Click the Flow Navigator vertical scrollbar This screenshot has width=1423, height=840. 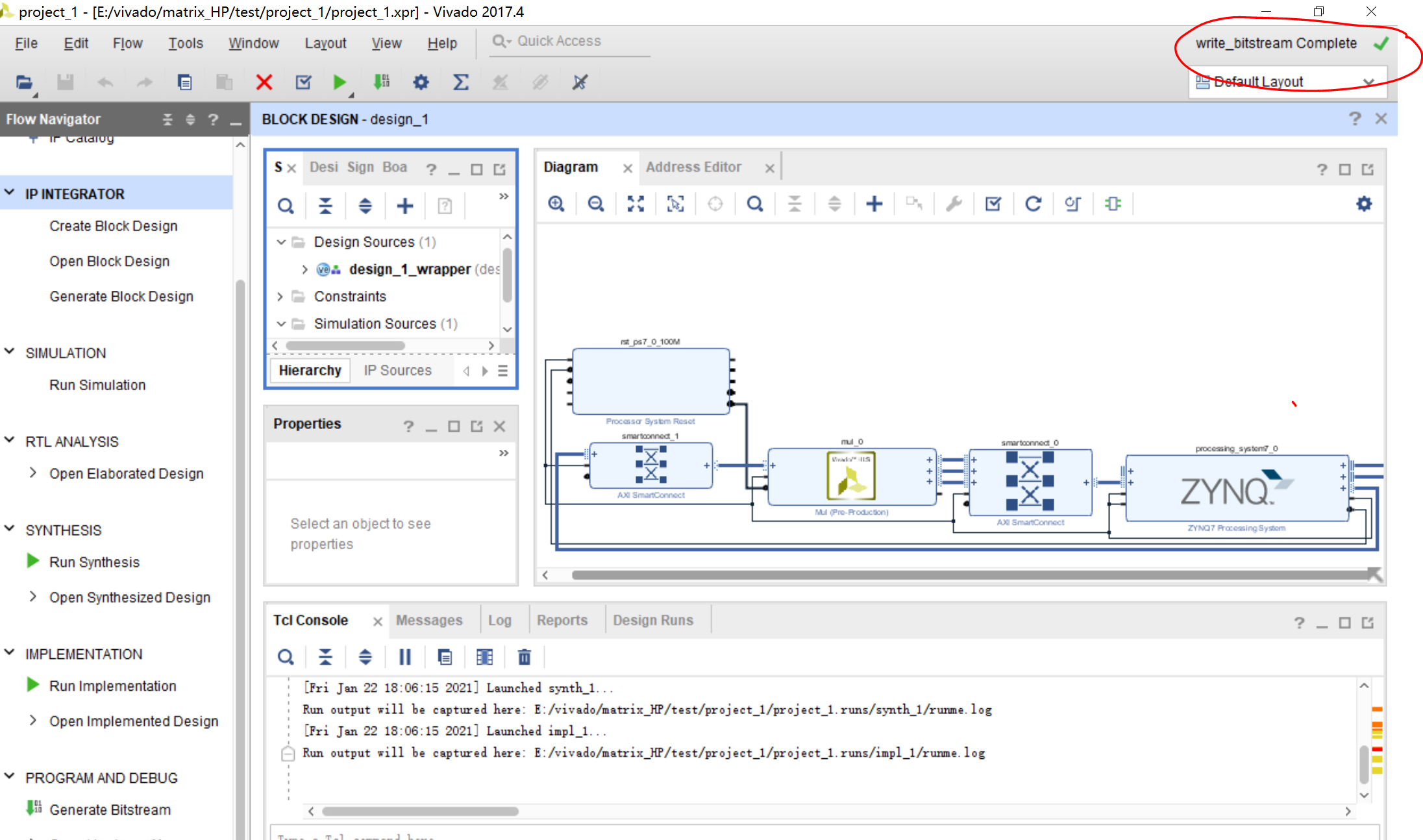click(240, 558)
